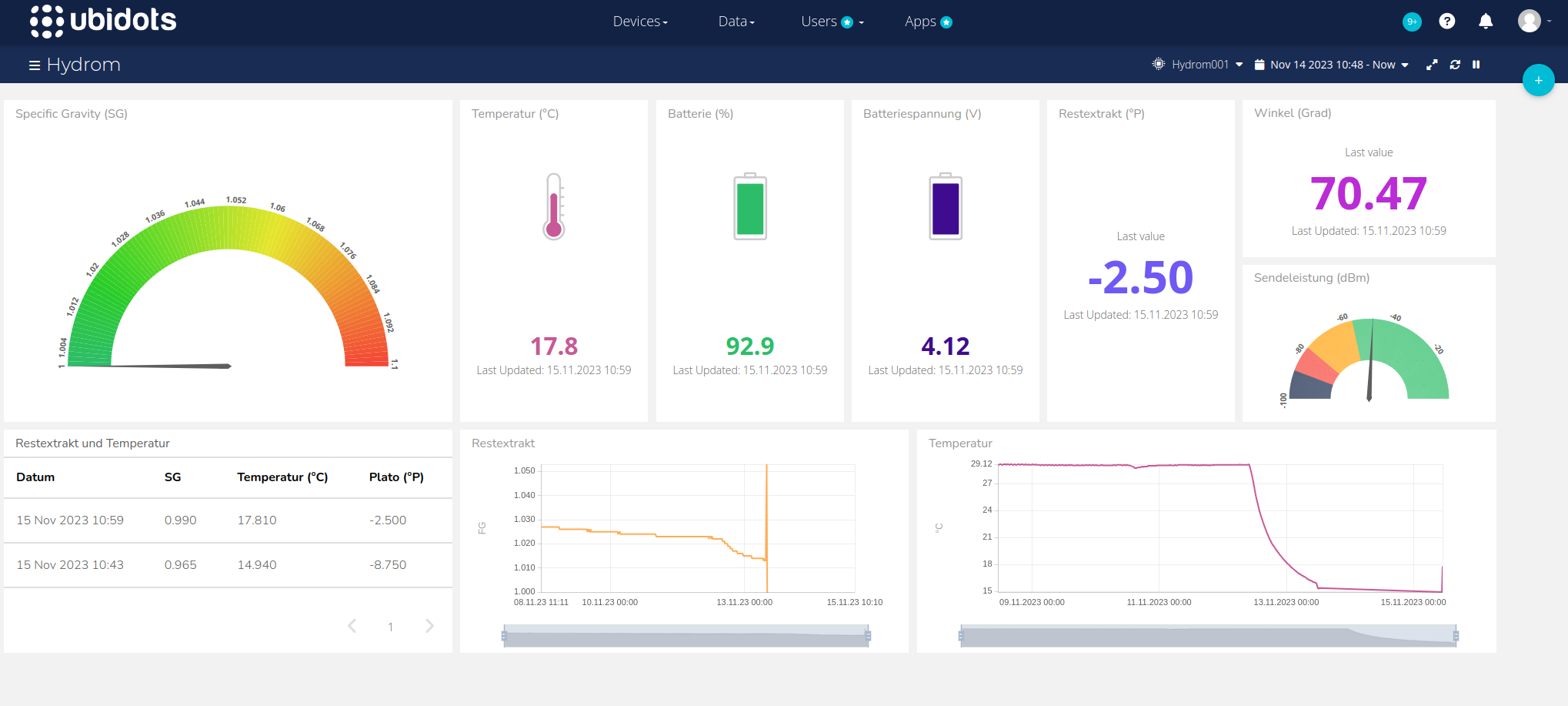
Task: Open the user avatar account menu
Action: 1530,22
